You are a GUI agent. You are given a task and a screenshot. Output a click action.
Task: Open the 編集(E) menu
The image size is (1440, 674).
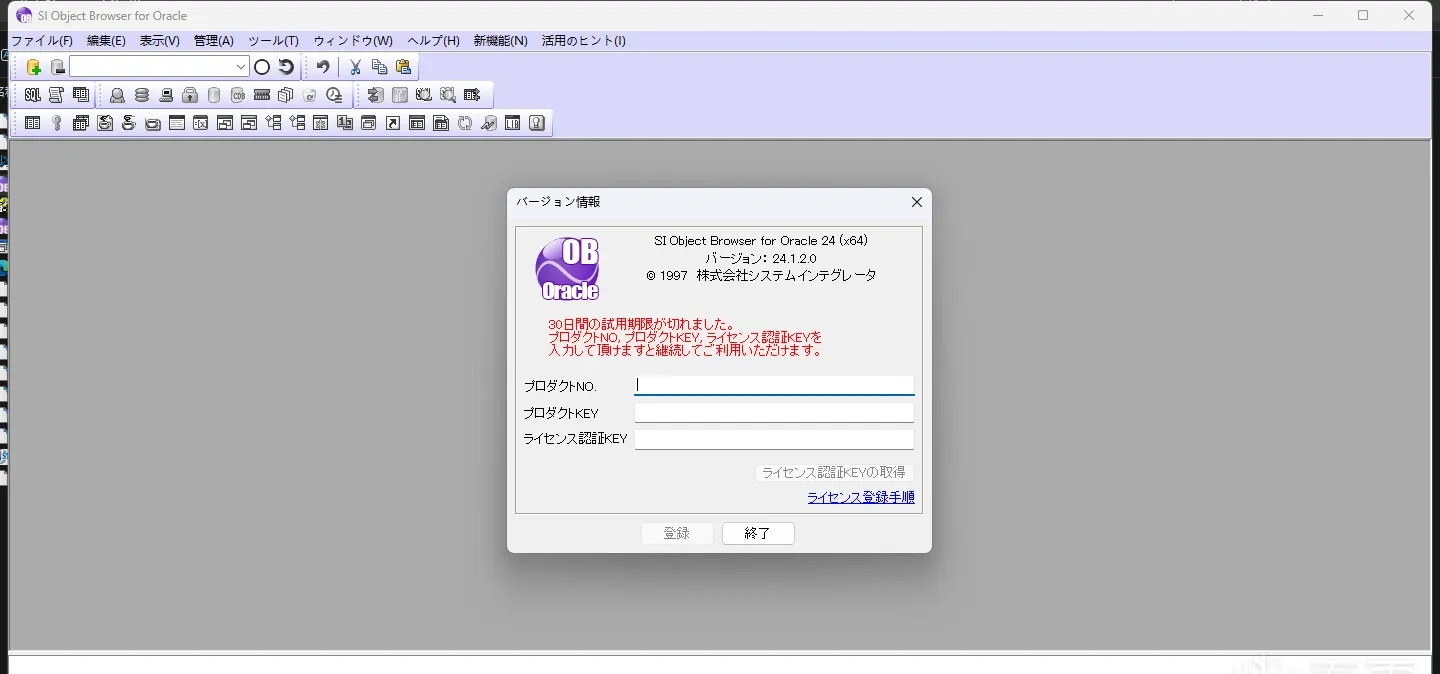106,41
